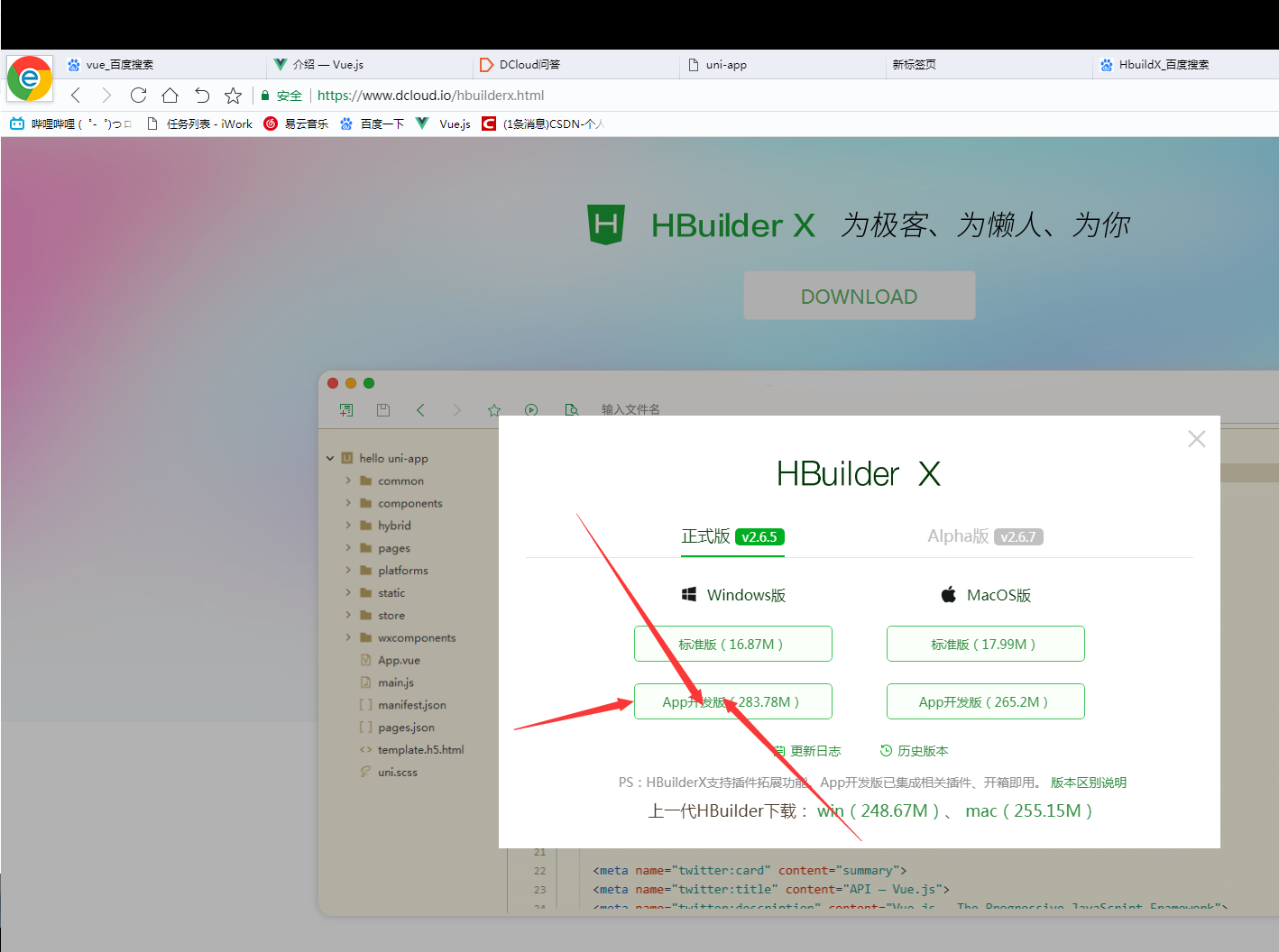Viewport: 1279px width, 952px height.
Task: Collapse the hello uni-app project tree
Action: coord(329,458)
